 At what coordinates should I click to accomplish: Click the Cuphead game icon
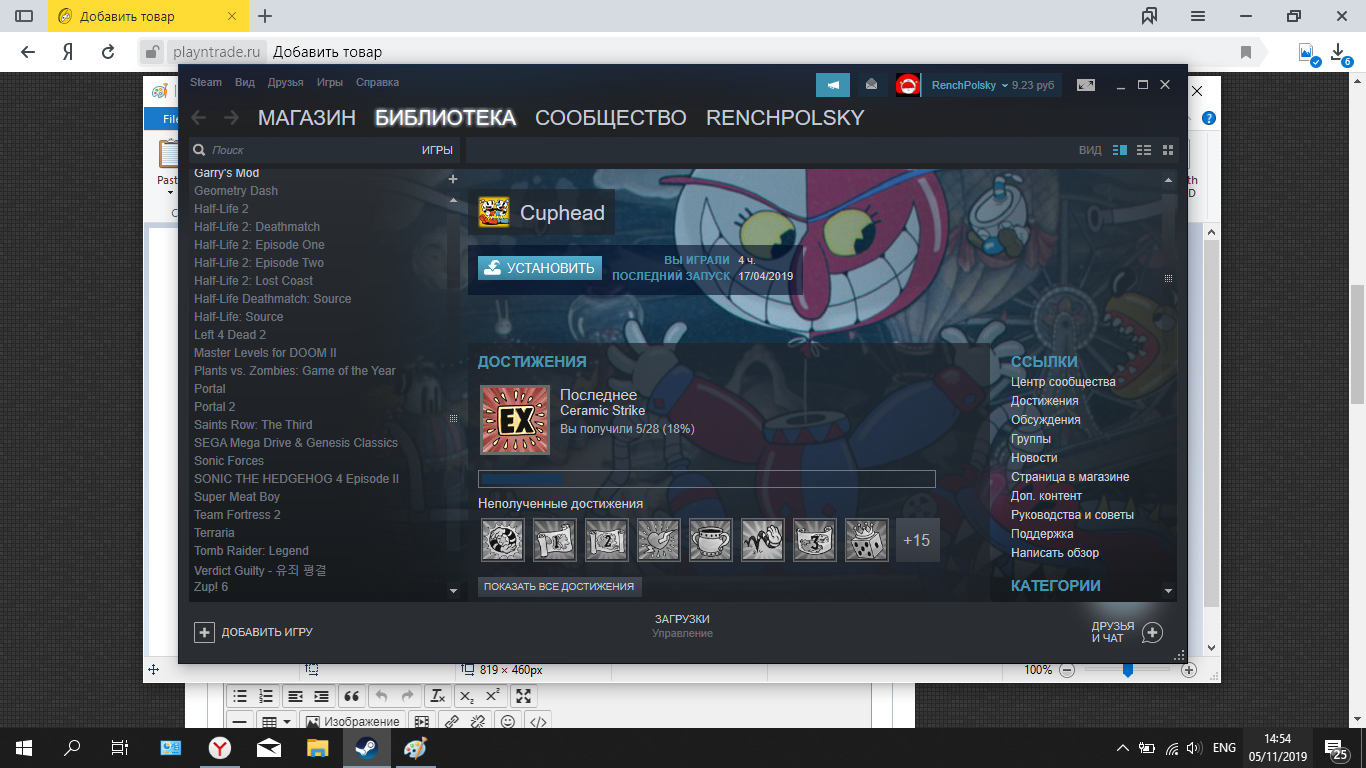click(494, 212)
